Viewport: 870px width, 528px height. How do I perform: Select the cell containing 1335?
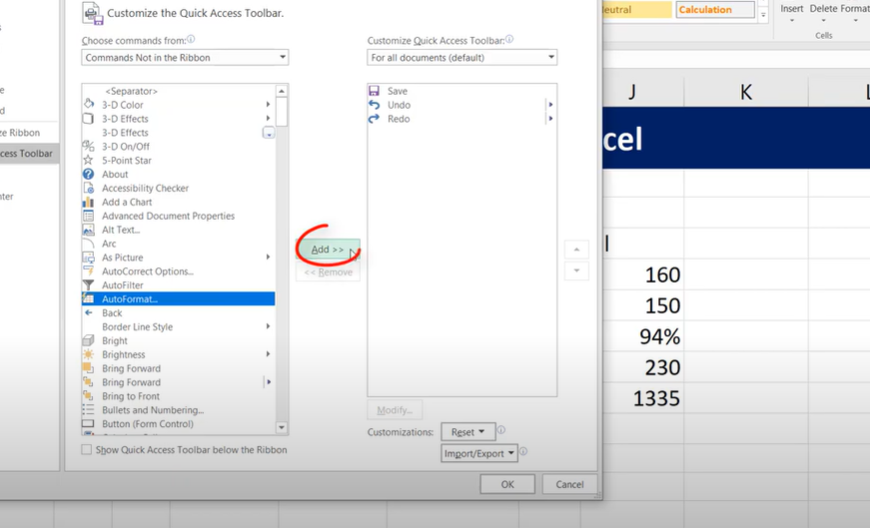click(643, 398)
